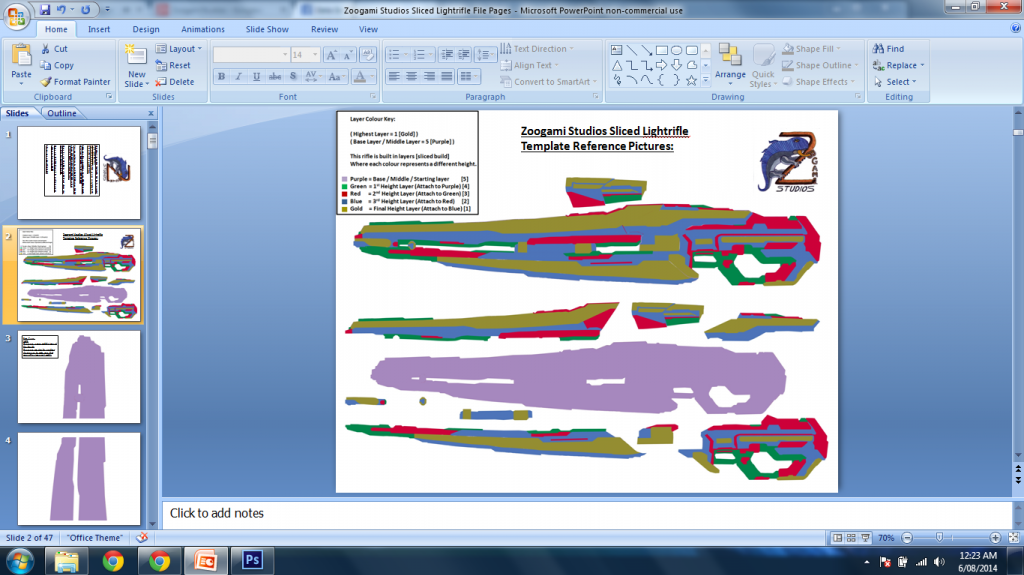
Task: Delete the selected slide
Action: pos(175,82)
